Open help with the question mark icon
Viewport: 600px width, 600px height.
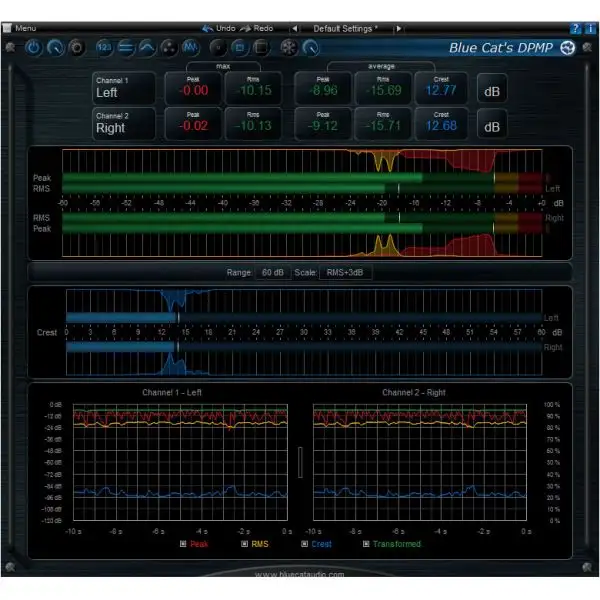576,28
